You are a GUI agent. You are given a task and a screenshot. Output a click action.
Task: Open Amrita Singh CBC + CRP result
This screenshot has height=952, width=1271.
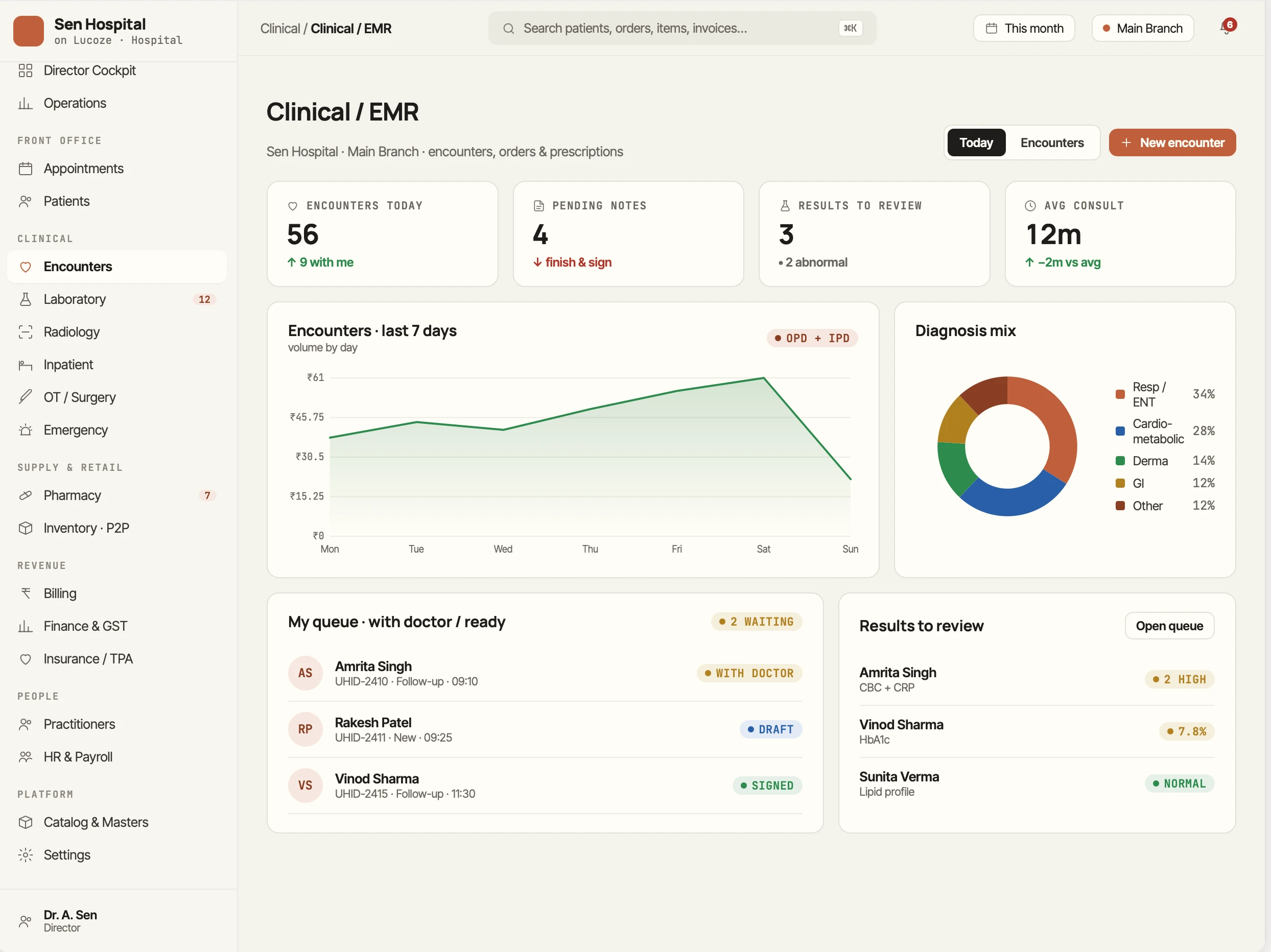[1037, 680]
